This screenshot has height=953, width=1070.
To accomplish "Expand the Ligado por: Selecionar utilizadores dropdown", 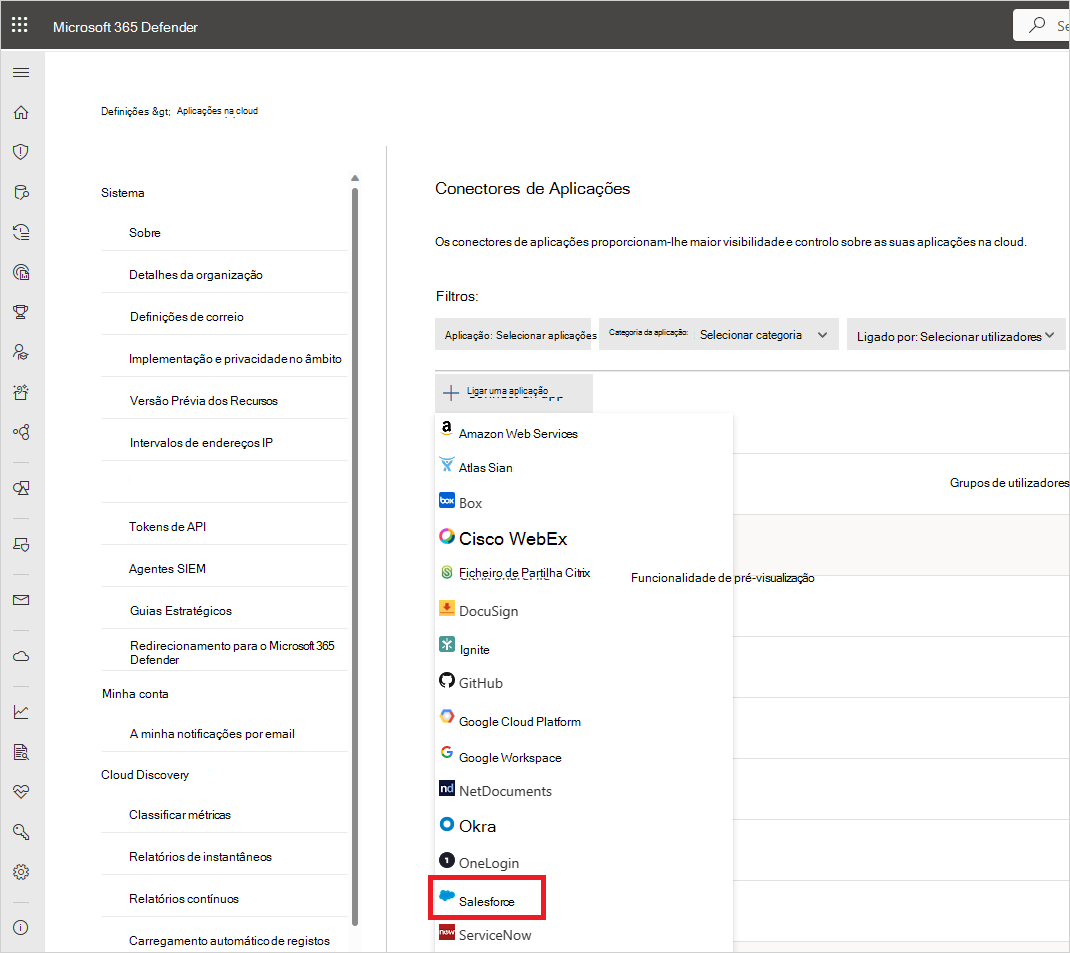I will coord(955,334).
